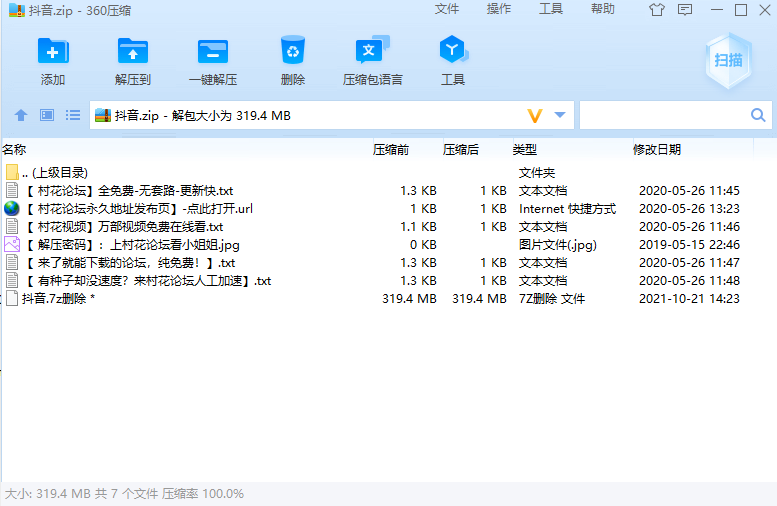Click the search magnifier icon

pyautogui.click(x=759, y=116)
